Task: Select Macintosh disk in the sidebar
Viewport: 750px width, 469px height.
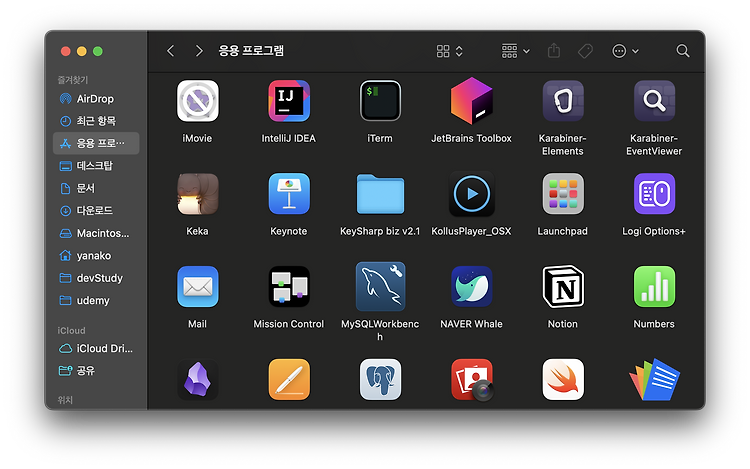Action: pyautogui.click(x=96, y=233)
